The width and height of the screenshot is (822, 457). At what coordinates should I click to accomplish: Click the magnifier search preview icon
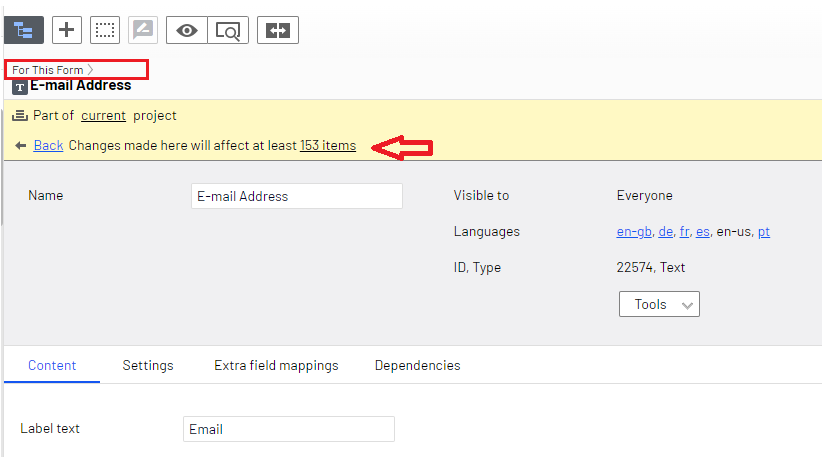tap(228, 30)
